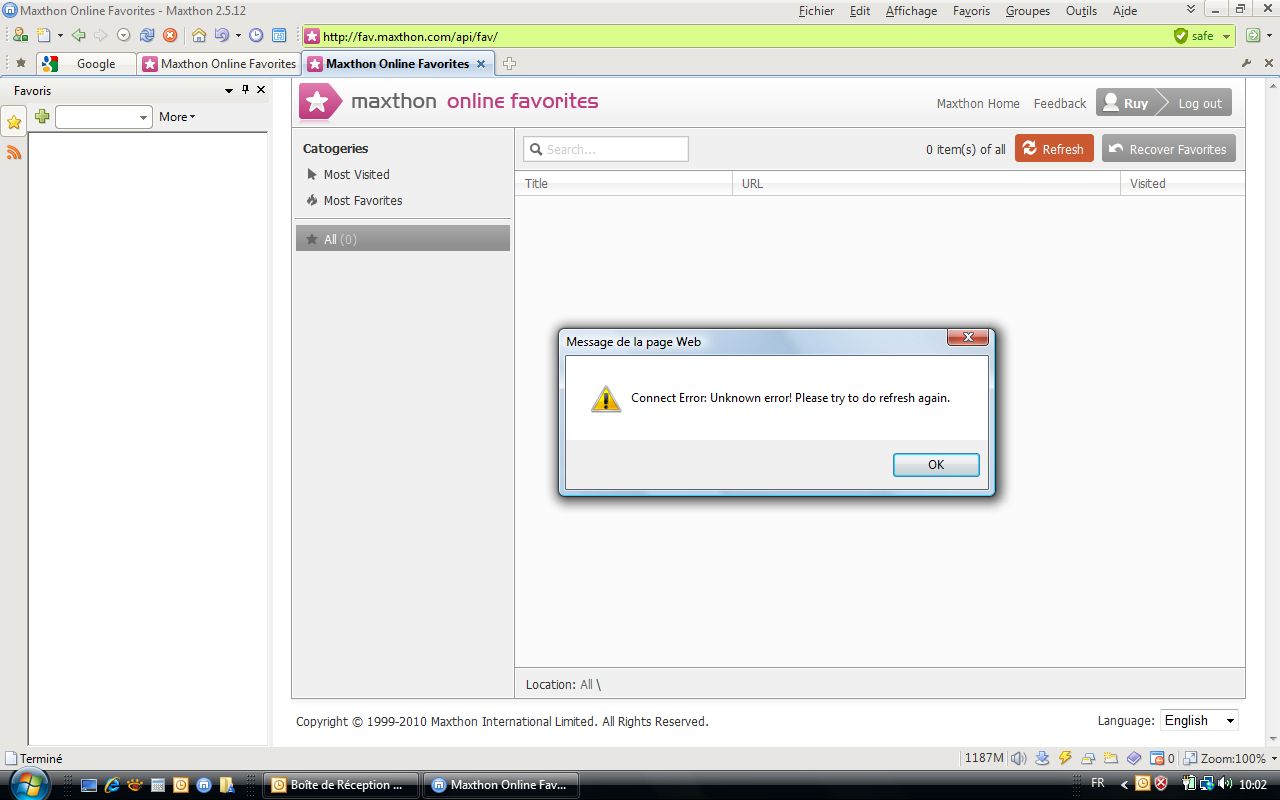Click the Ruy user button
This screenshot has height=800, width=1280.
click(x=1128, y=102)
